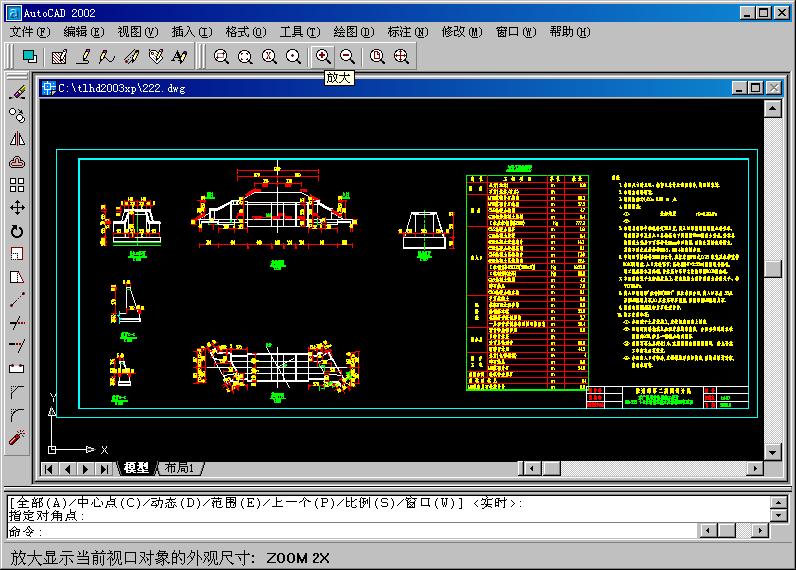Jump to last layout tab arrow
This screenshot has width=796, height=570.
tap(104, 469)
